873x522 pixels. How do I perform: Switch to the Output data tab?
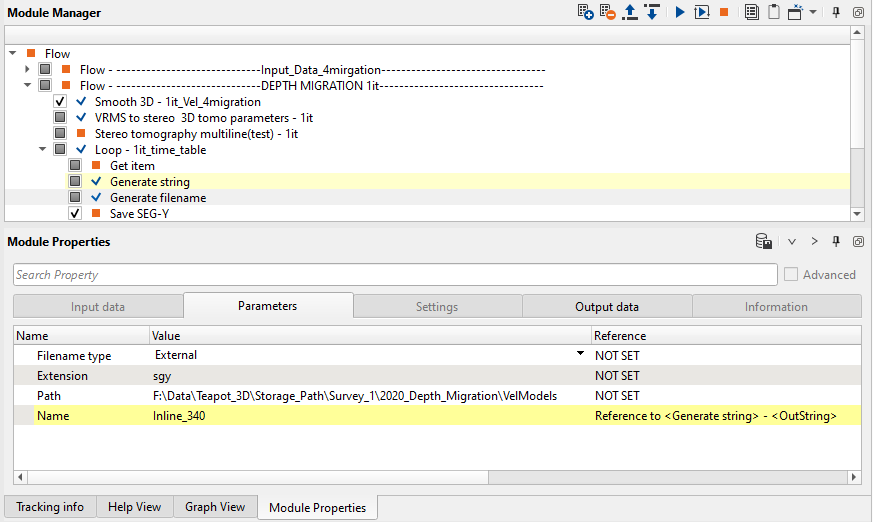(606, 307)
